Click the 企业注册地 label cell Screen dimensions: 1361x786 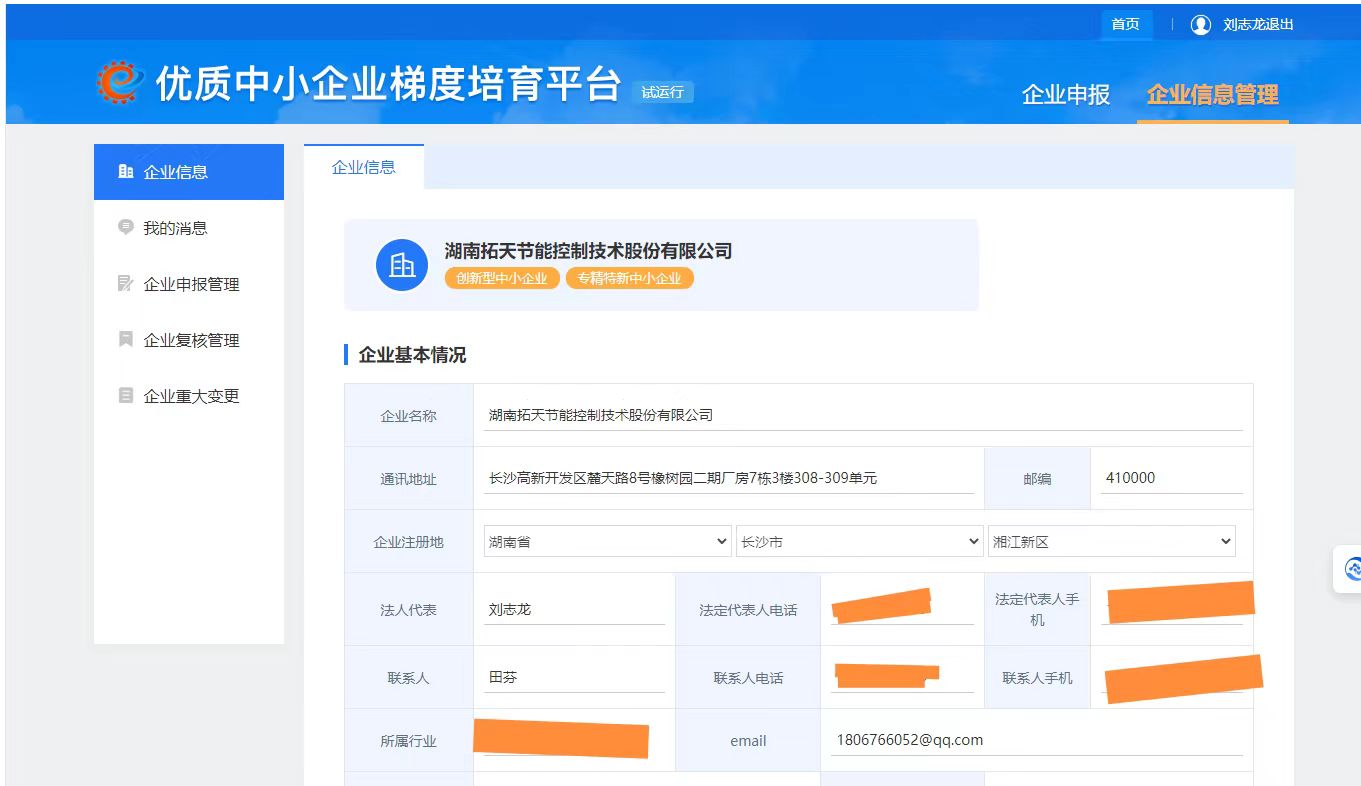[408, 541]
